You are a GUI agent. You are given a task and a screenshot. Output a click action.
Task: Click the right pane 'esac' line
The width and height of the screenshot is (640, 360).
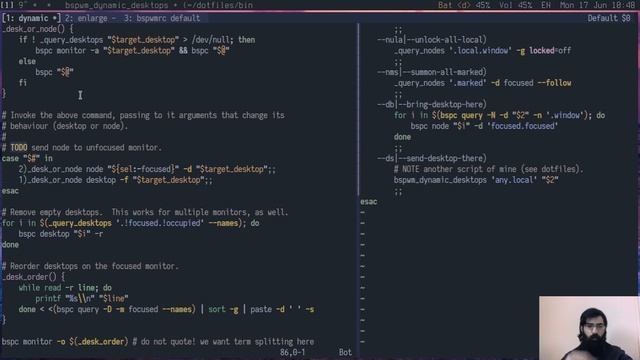pos(369,202)
